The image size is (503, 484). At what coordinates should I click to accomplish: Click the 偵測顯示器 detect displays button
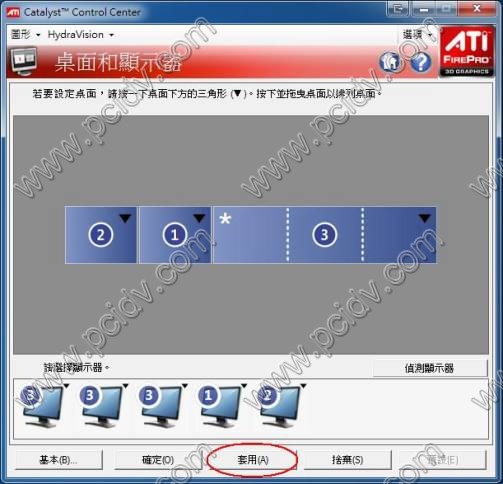429,368
